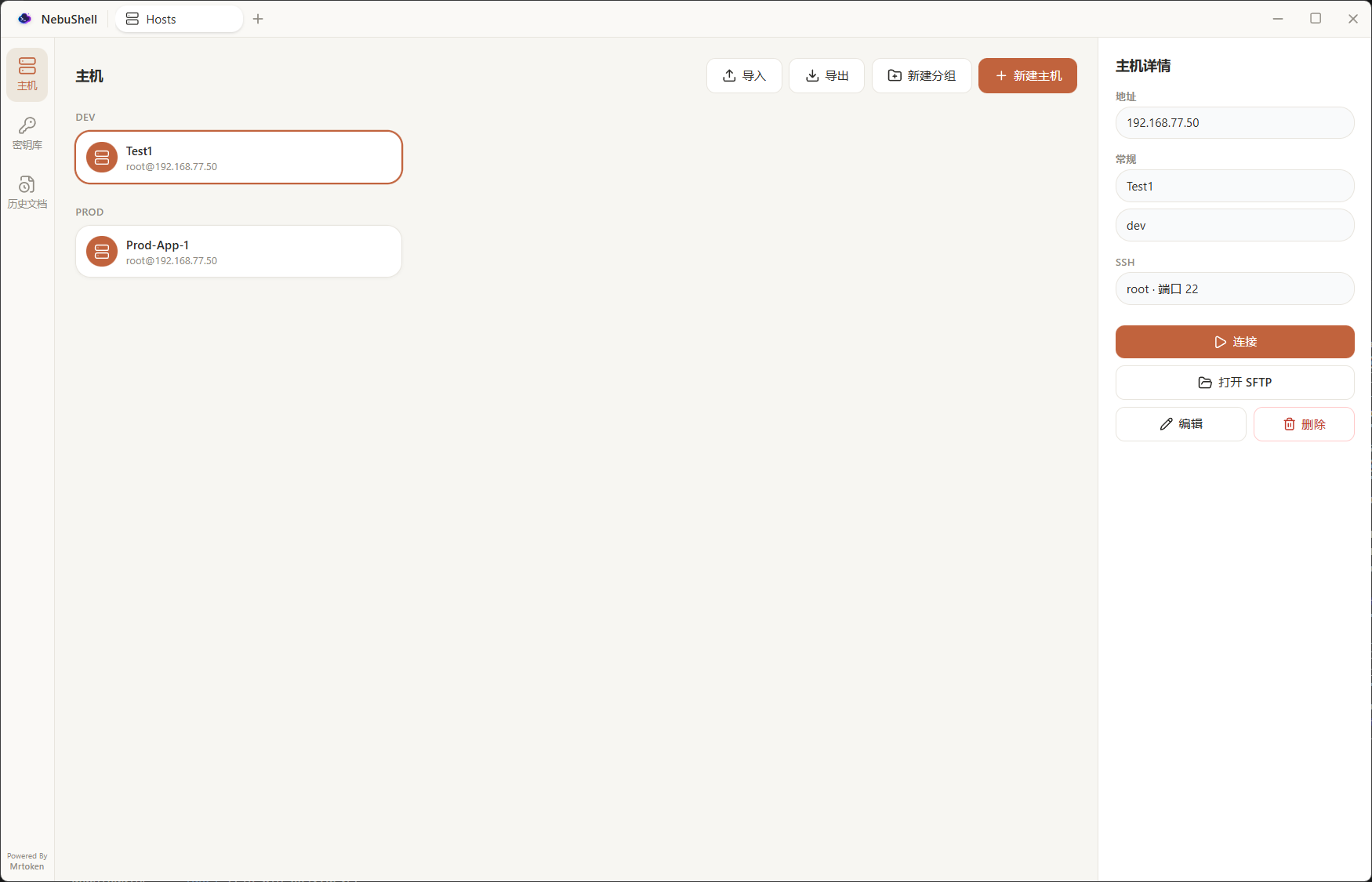Click the NebuShell logo icon
The height and width of the screenshot is (882, 1372).
(x=25, y=19)
